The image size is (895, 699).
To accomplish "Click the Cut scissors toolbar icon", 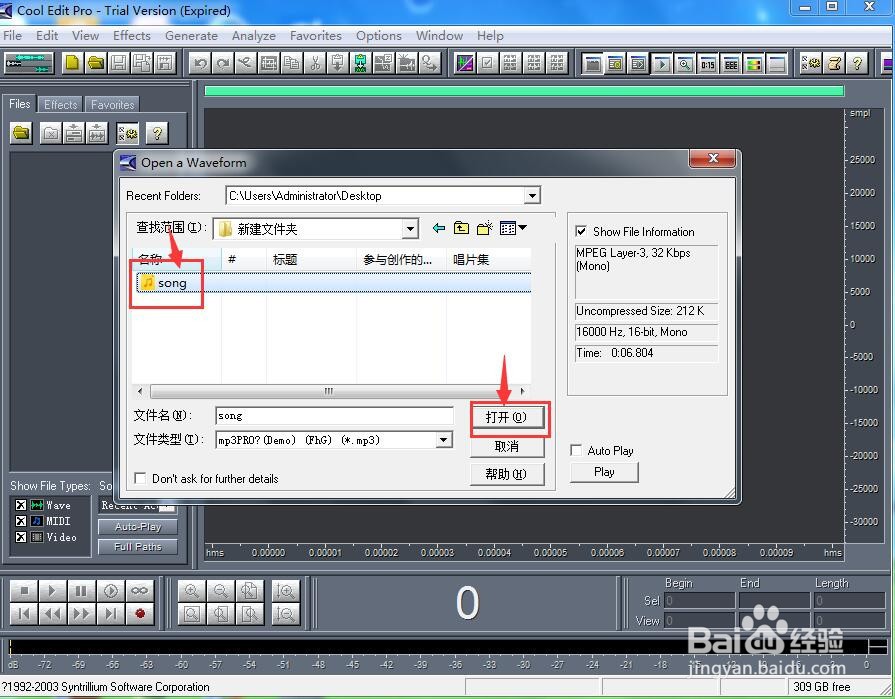I will 315,63.
